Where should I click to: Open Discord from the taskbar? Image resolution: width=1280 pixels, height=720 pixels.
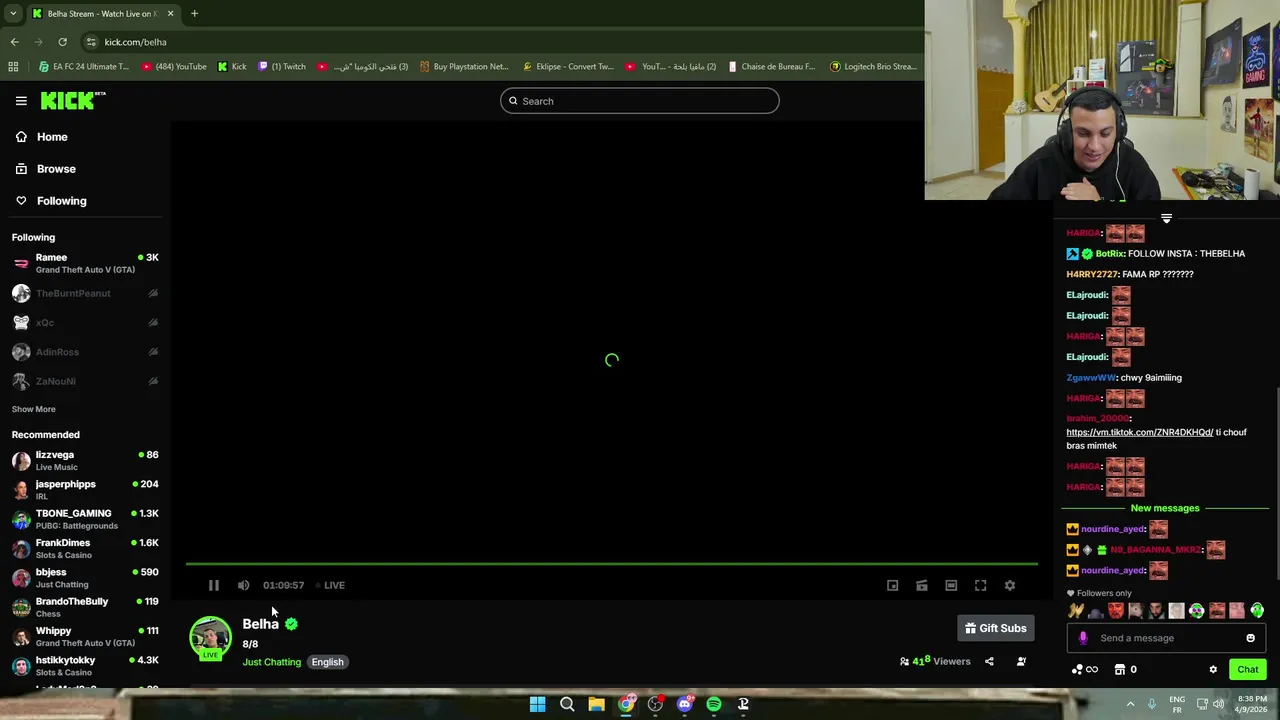[x=684, y=704]
